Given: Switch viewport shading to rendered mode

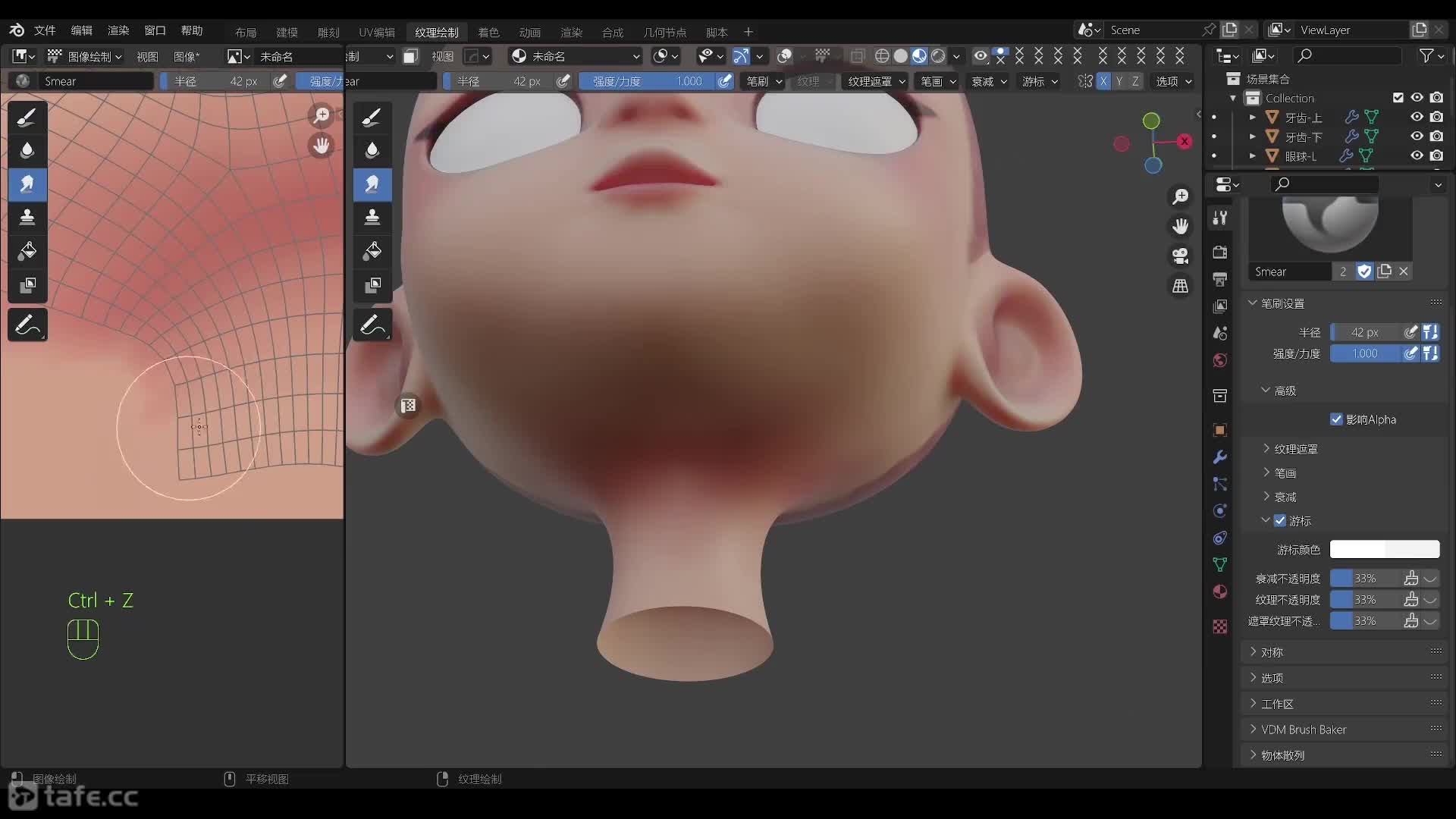Looking at the screenshot, I should [x=938, y=56].
